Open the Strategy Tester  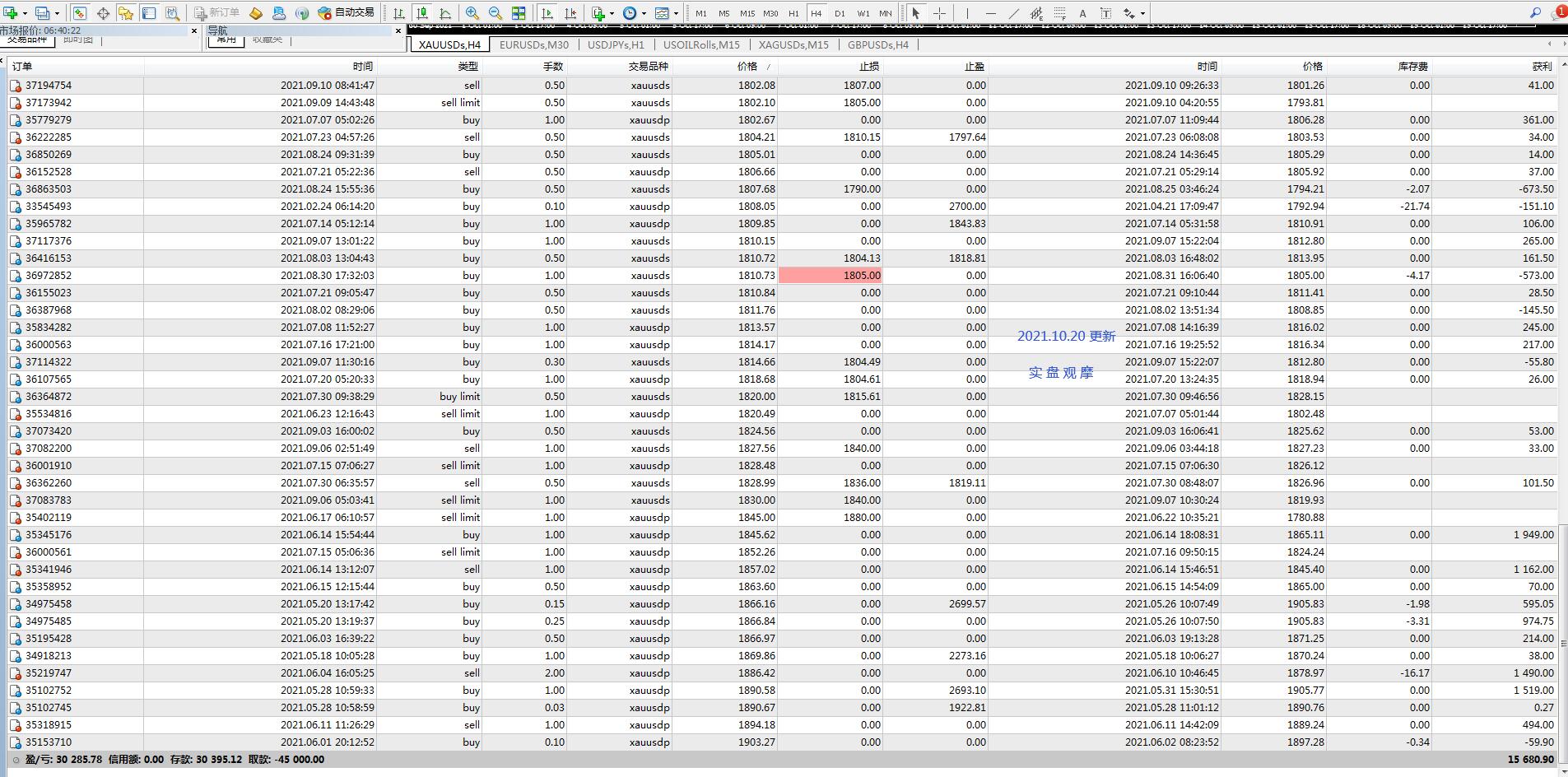pos(172,13)
